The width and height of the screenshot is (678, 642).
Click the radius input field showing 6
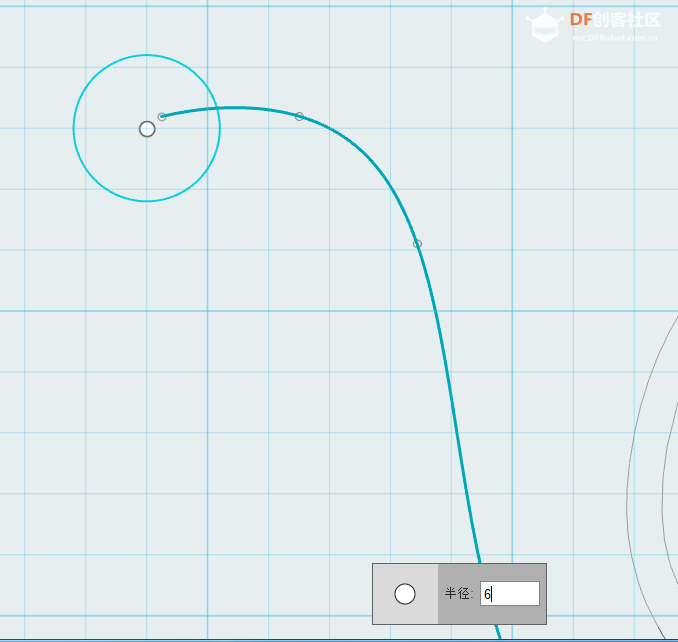tap(510, 594)
